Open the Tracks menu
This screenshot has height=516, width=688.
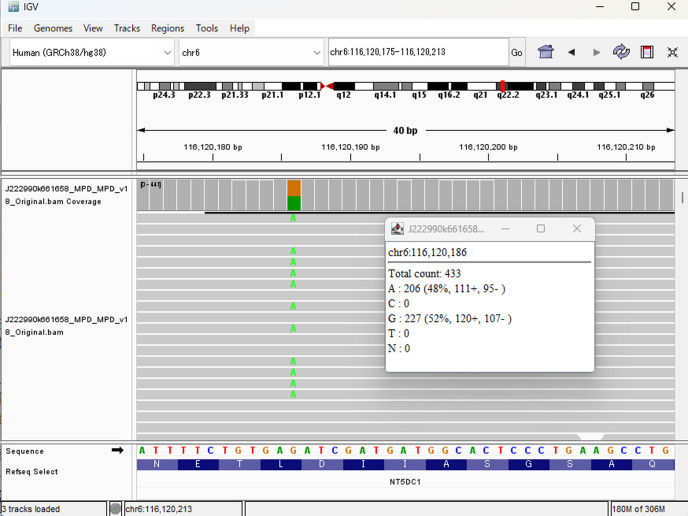click(127, 28)
